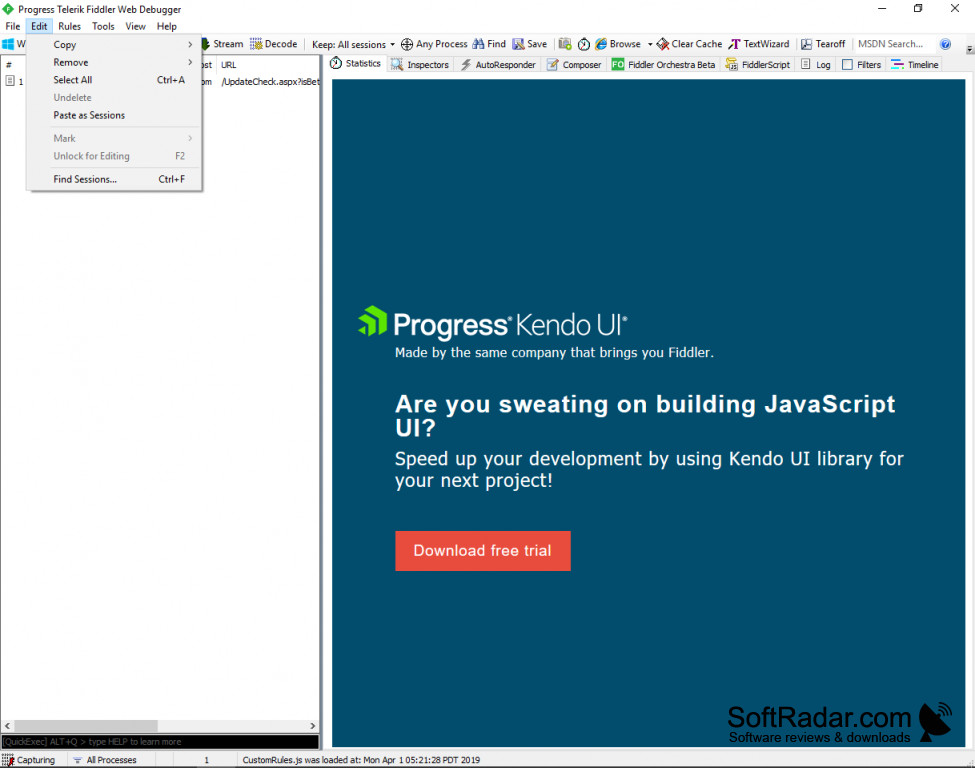Open the All Processes filter in status bar
The width and height of the screenshot is (975, 768).
tap(104, 760)
